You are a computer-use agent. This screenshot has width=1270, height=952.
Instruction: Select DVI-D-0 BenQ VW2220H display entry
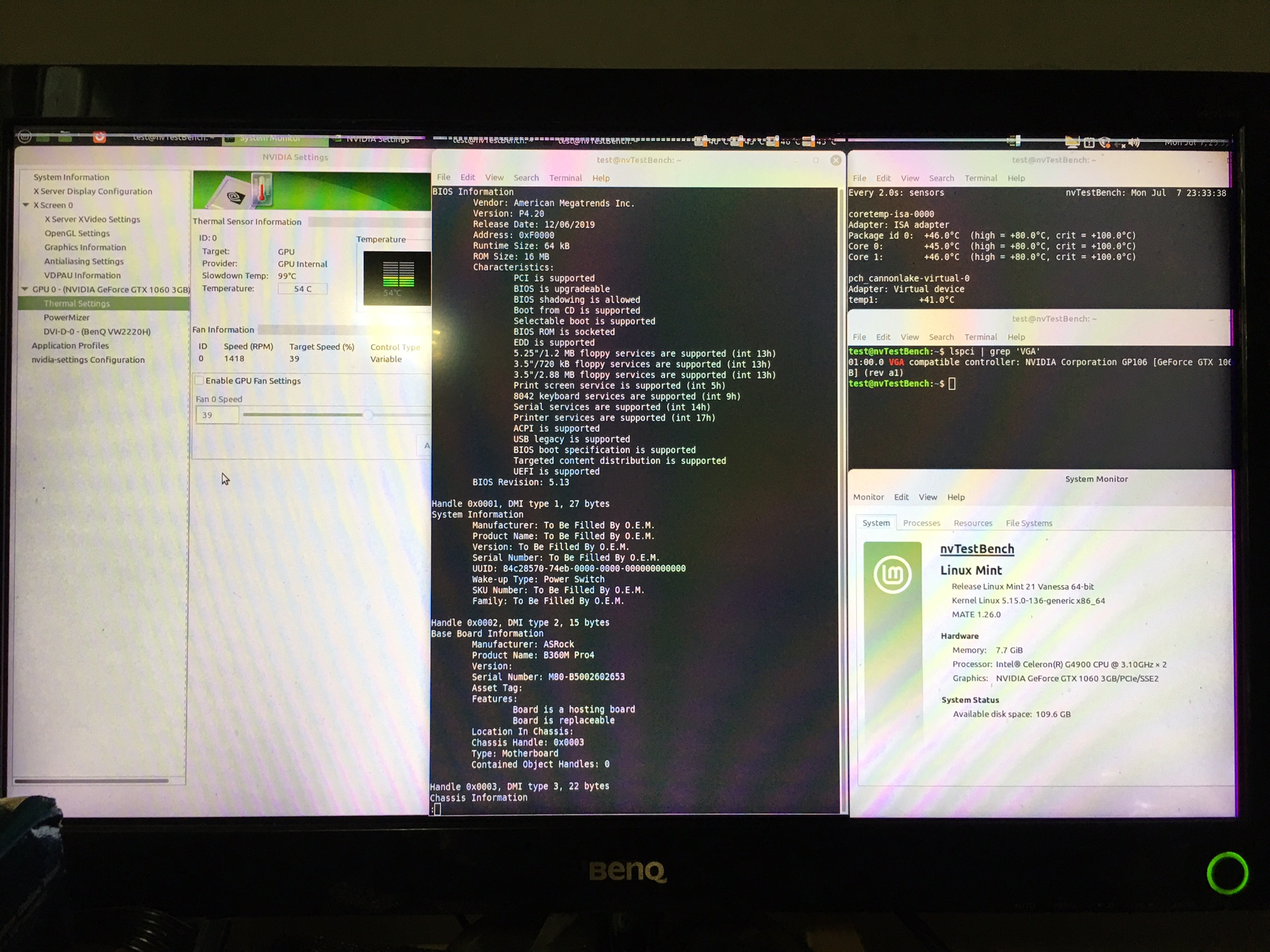coord(97,331)
